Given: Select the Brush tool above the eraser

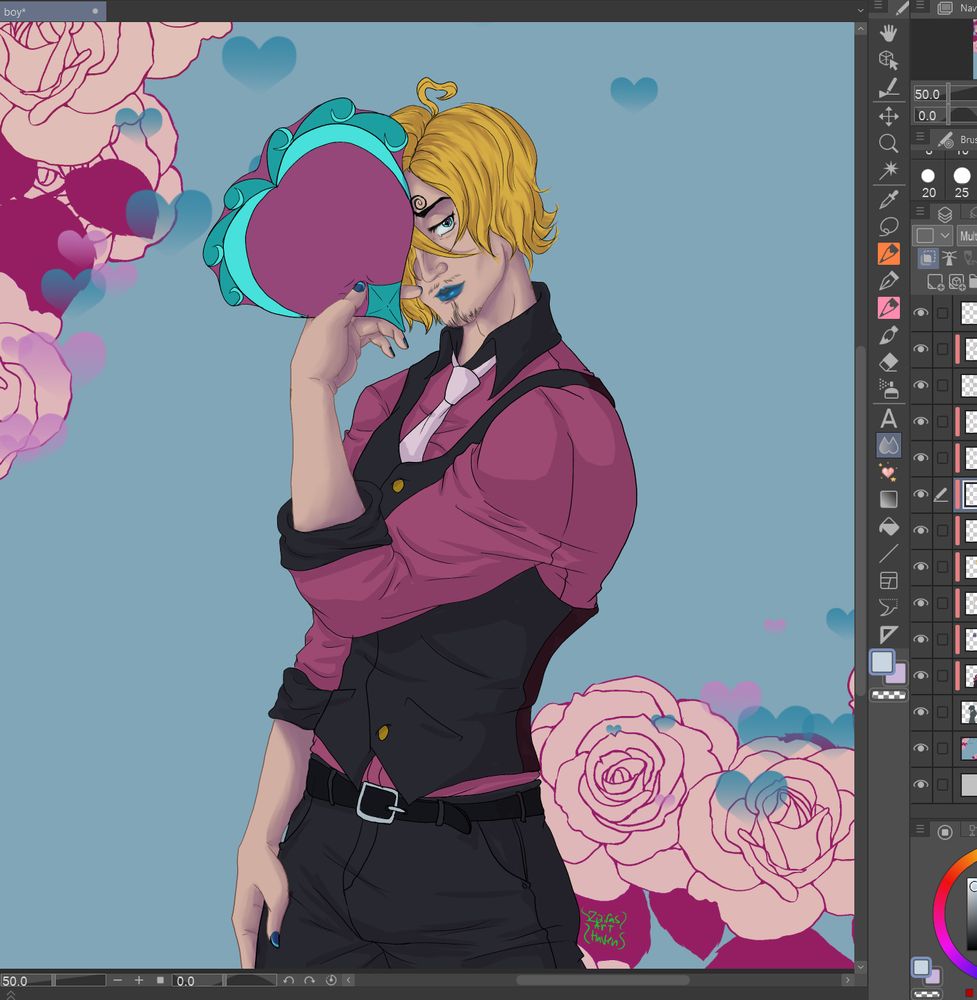Looking at the screenshot, I should pos(888,335).
